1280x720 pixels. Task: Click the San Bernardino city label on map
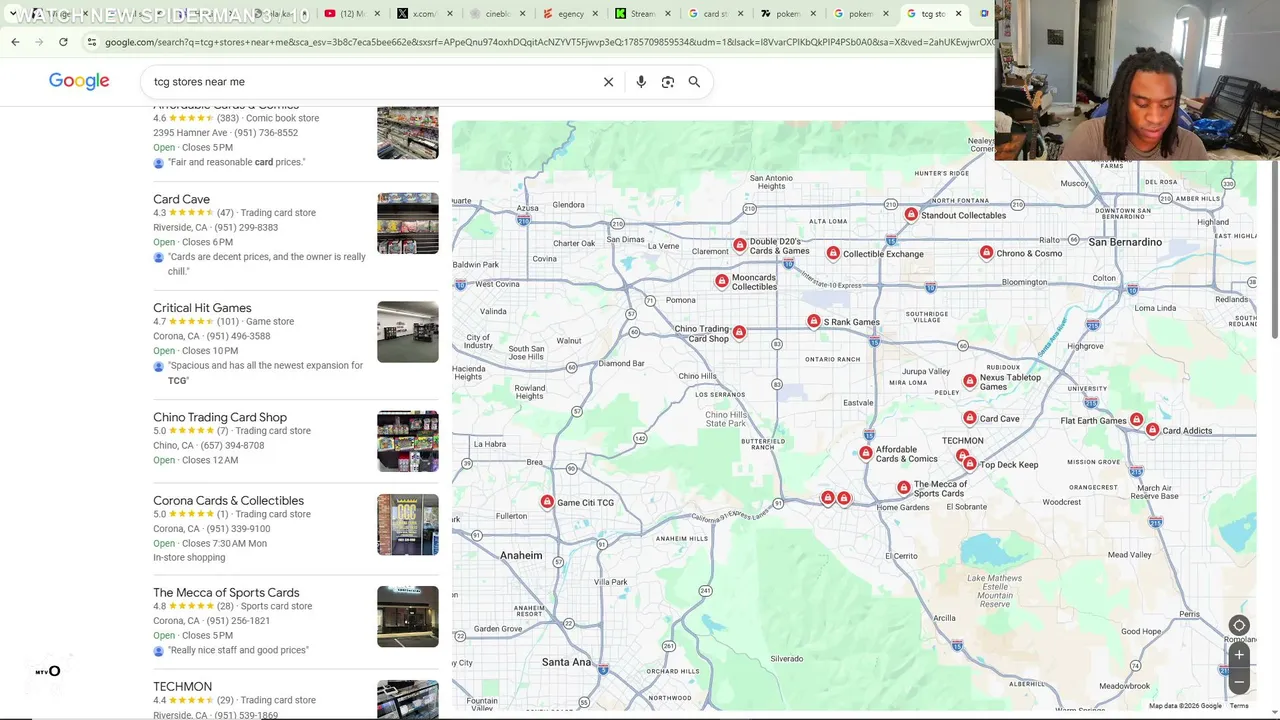point(1125,242)
